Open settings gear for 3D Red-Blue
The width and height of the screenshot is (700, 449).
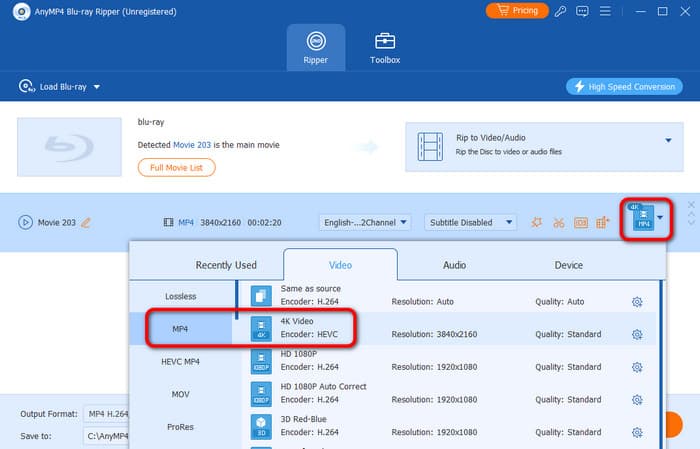coord(637,432)
